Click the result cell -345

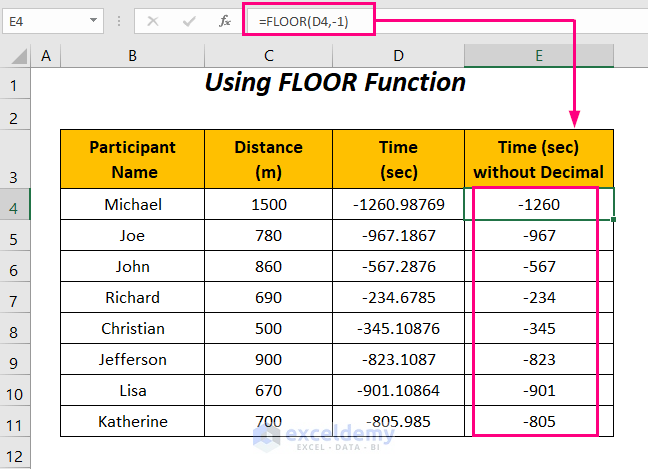(539, 329)
